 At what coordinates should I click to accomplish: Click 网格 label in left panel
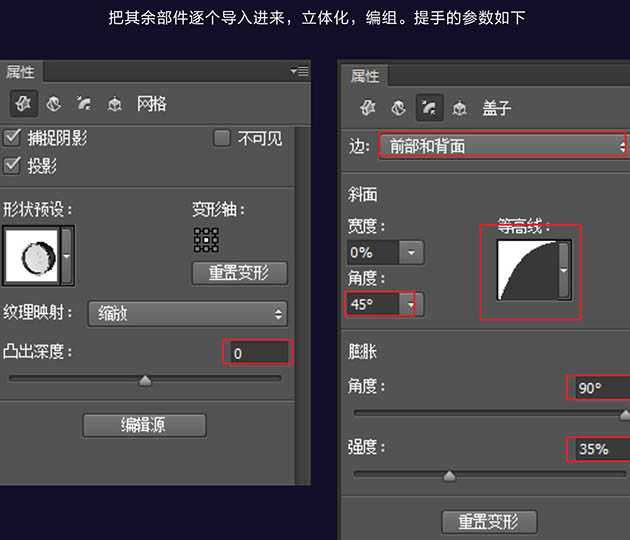click(x=151, y=104)
